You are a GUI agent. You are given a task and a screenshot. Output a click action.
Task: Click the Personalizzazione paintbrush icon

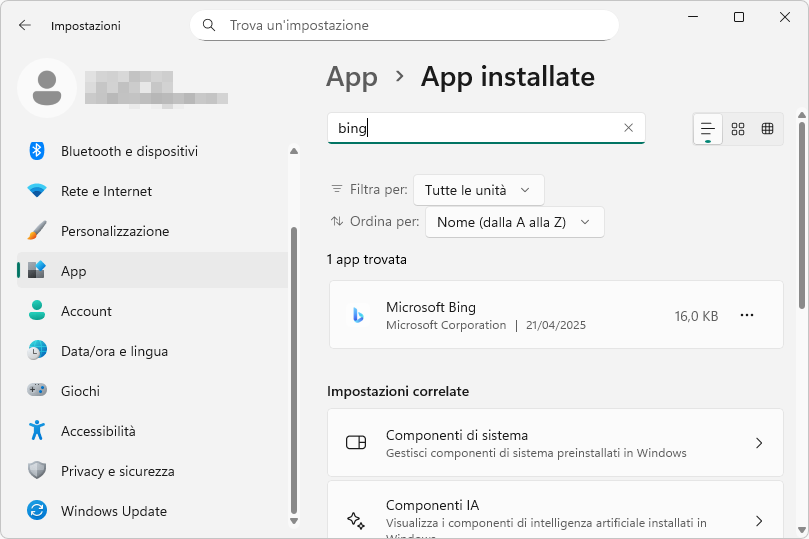click(37, 231)
